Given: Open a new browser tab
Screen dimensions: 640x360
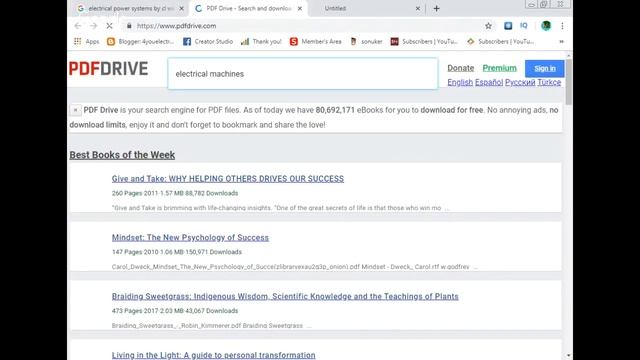Looking at the screenshot, I should (x=436, y=9).
